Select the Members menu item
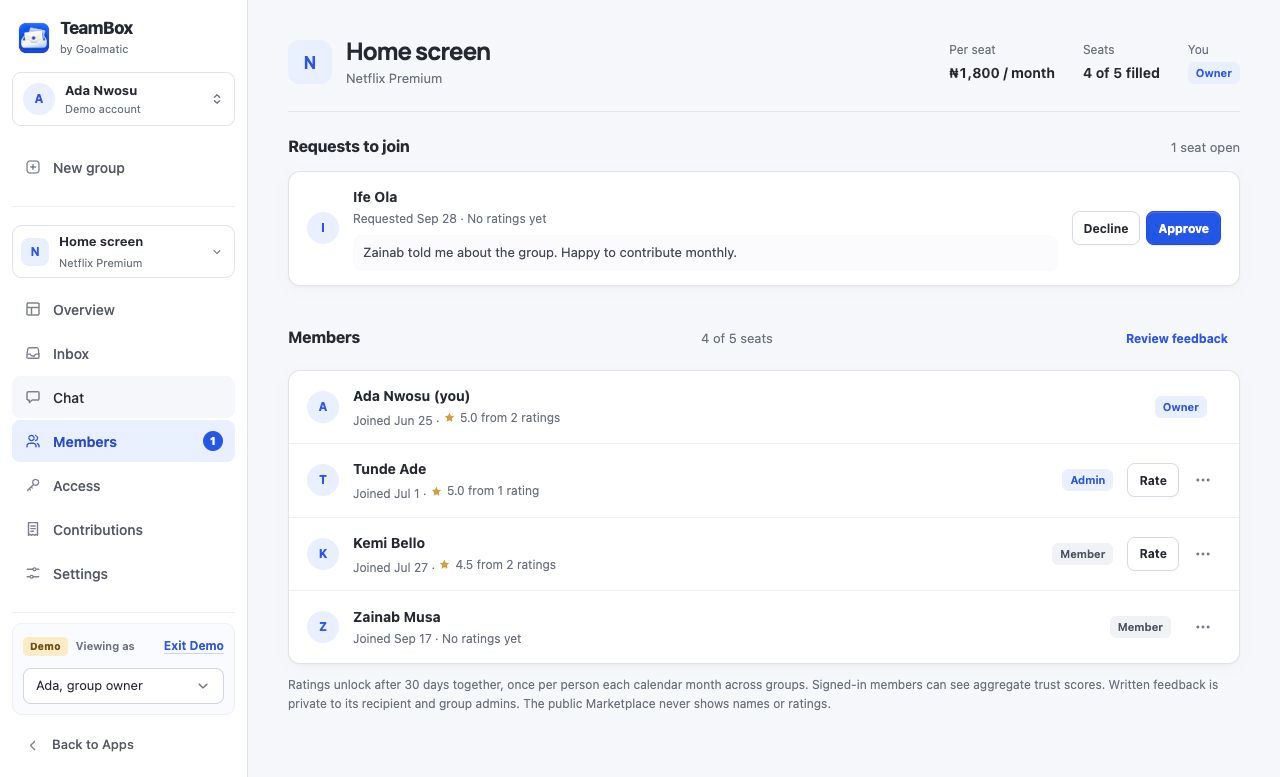 tap(123, 442)
